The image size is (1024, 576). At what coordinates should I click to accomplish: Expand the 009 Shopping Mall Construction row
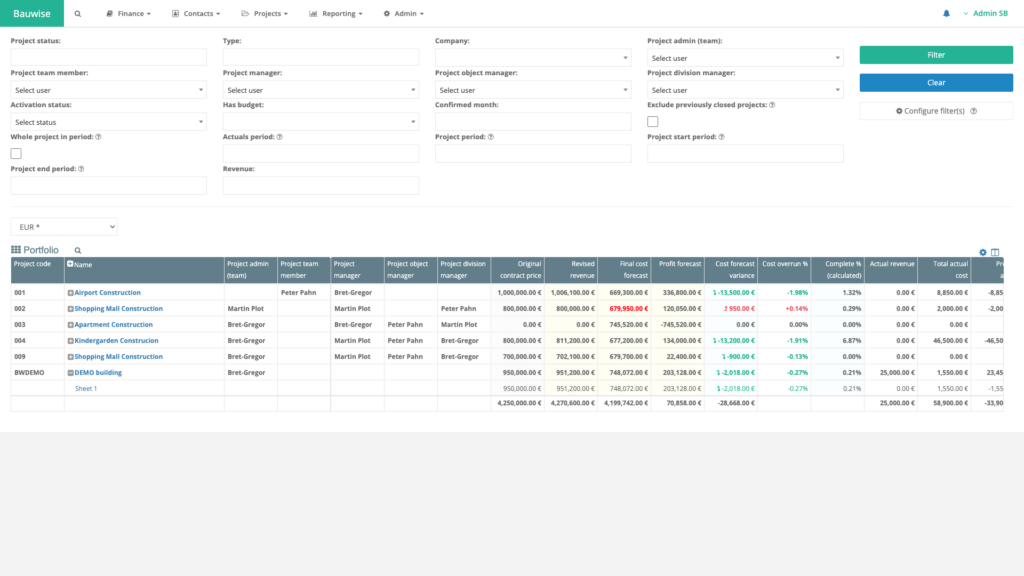[x=71, y=357]
